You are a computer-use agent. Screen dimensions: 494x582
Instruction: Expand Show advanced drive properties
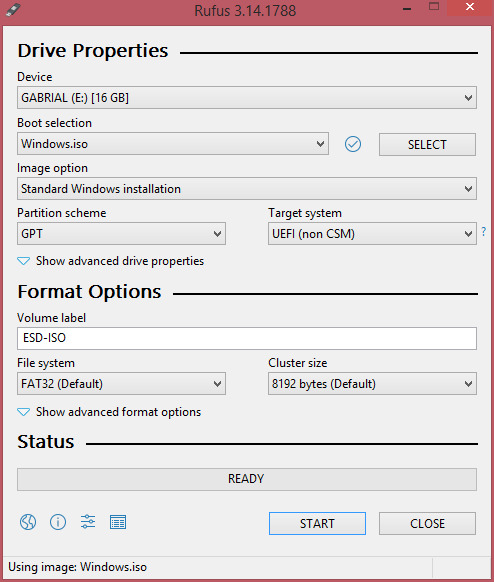click(x=111, y=261)
